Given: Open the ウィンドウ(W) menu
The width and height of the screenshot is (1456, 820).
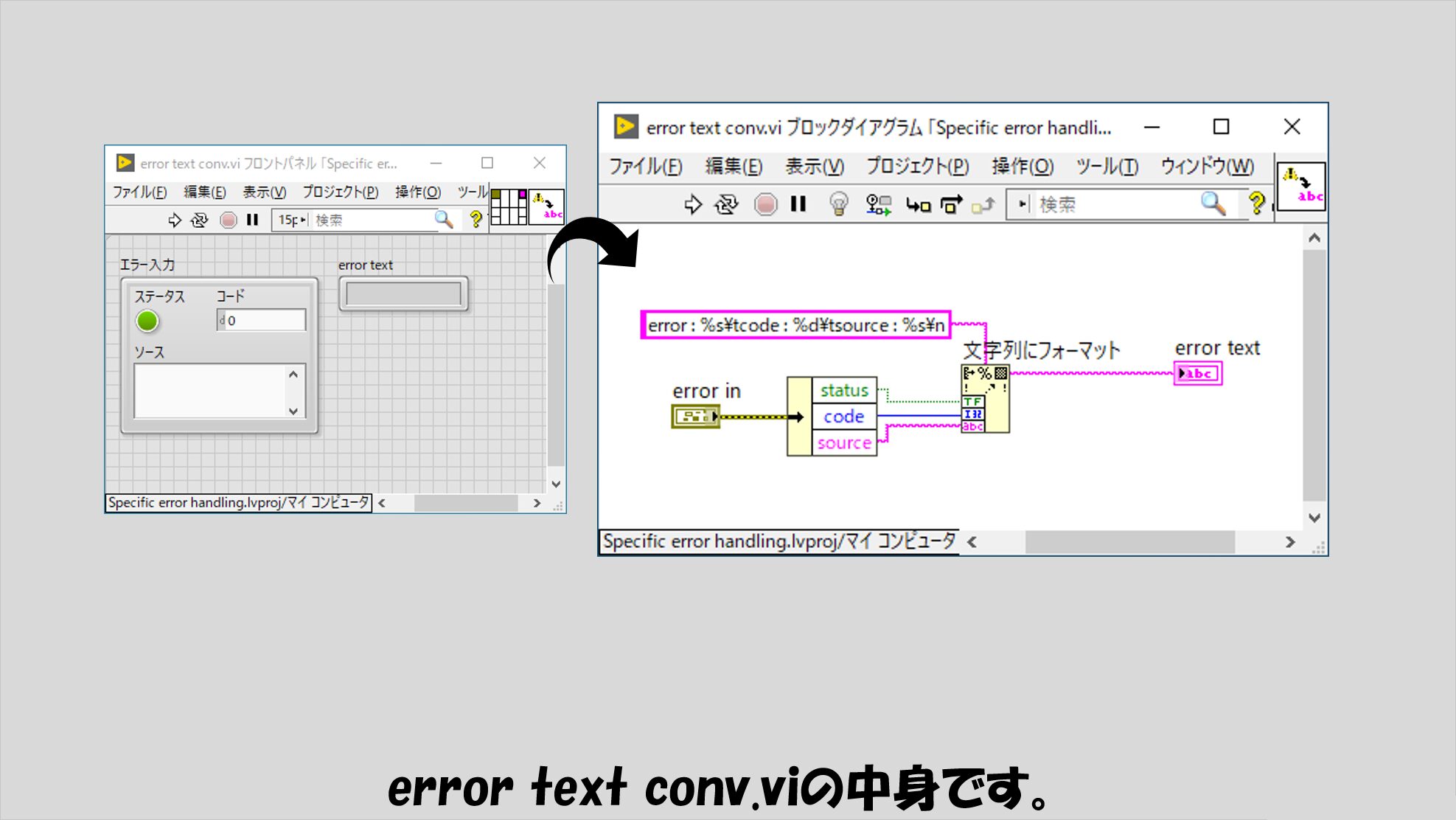Looking at the screenshot, I should coord(1207,167).
